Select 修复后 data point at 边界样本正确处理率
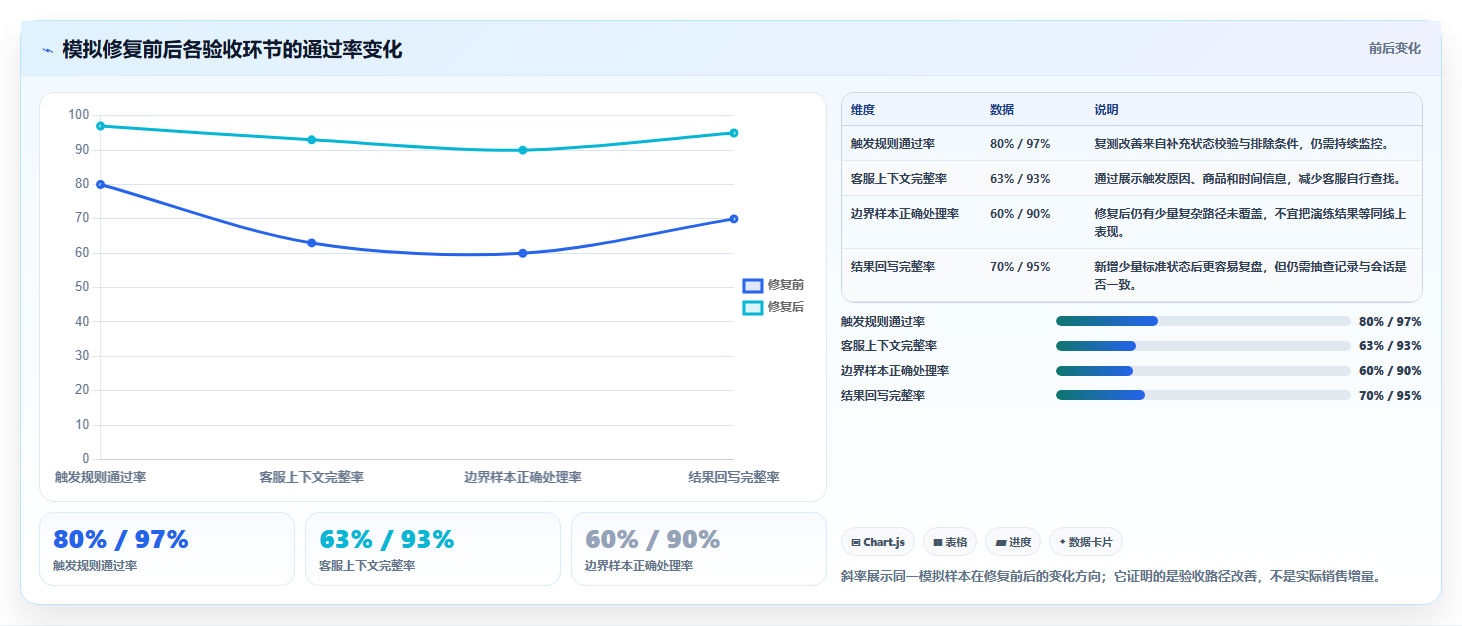 coord(523,150)
